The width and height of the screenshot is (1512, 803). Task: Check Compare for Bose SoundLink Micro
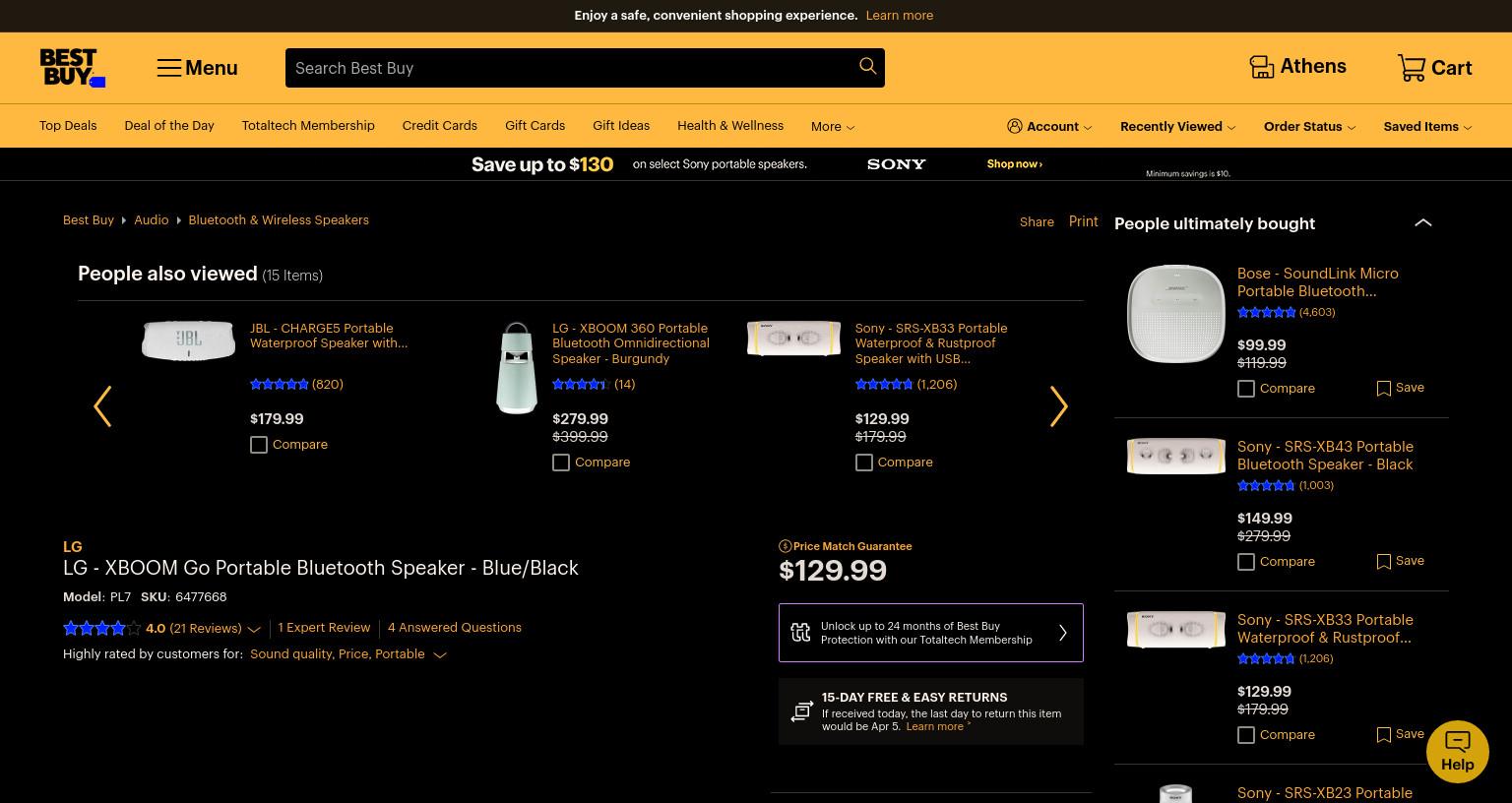click(1246, 389)
